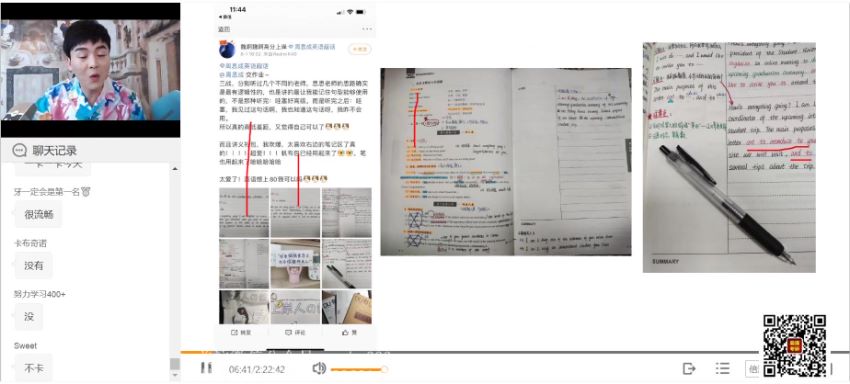Image resolution: width=850 pixels, height=384 pixels.
Task: Click the 06:41/2:22:42 time display
Action: (x=257, y=369)
